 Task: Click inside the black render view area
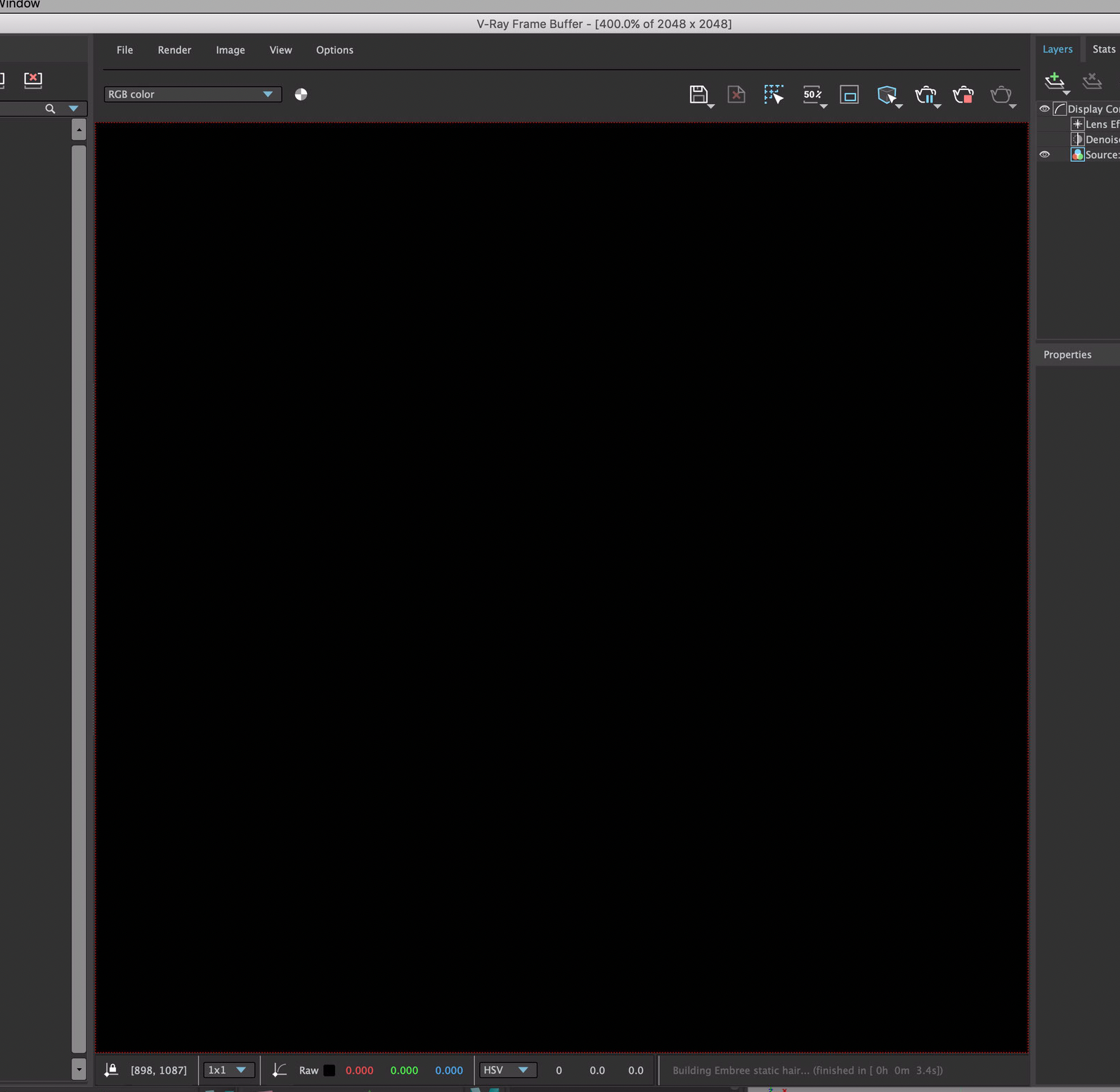pyautogui.click(x=561, y=587)
